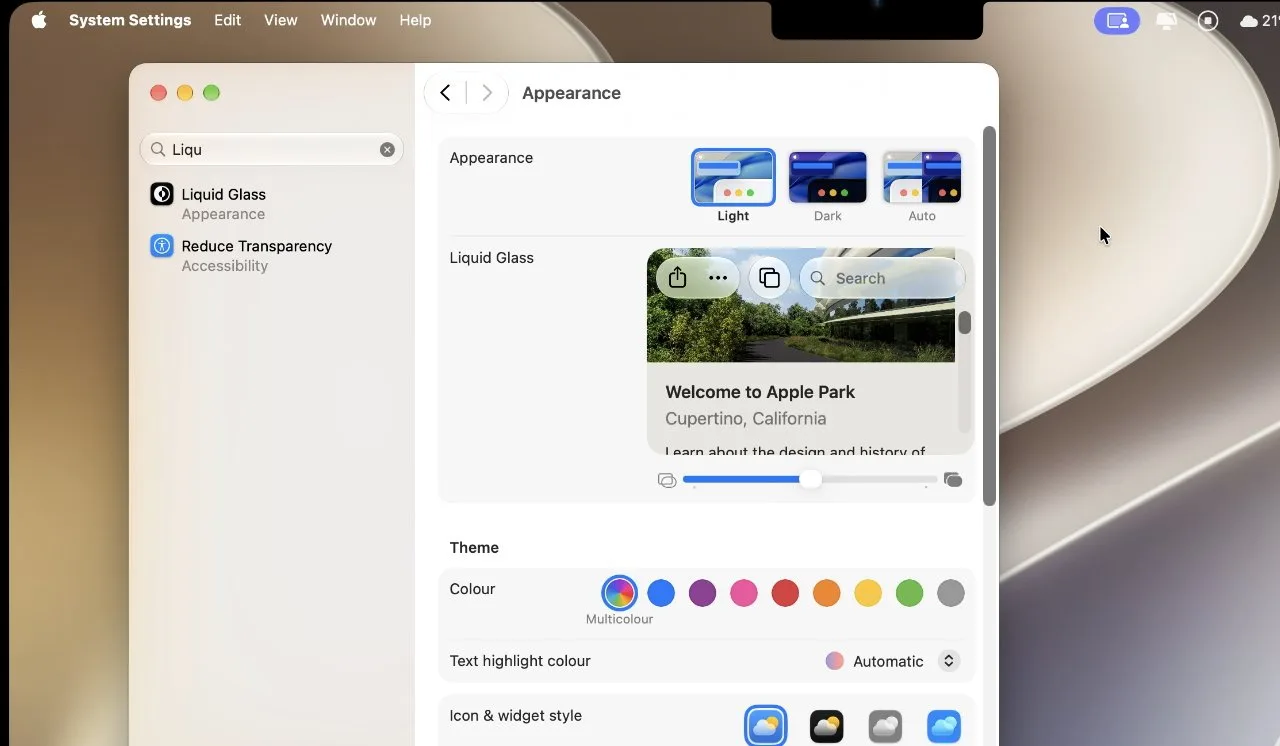Click the copy icon in preview toolbar
The width and height of the screenshot is (1280, 746).
(x=769, y=278)
